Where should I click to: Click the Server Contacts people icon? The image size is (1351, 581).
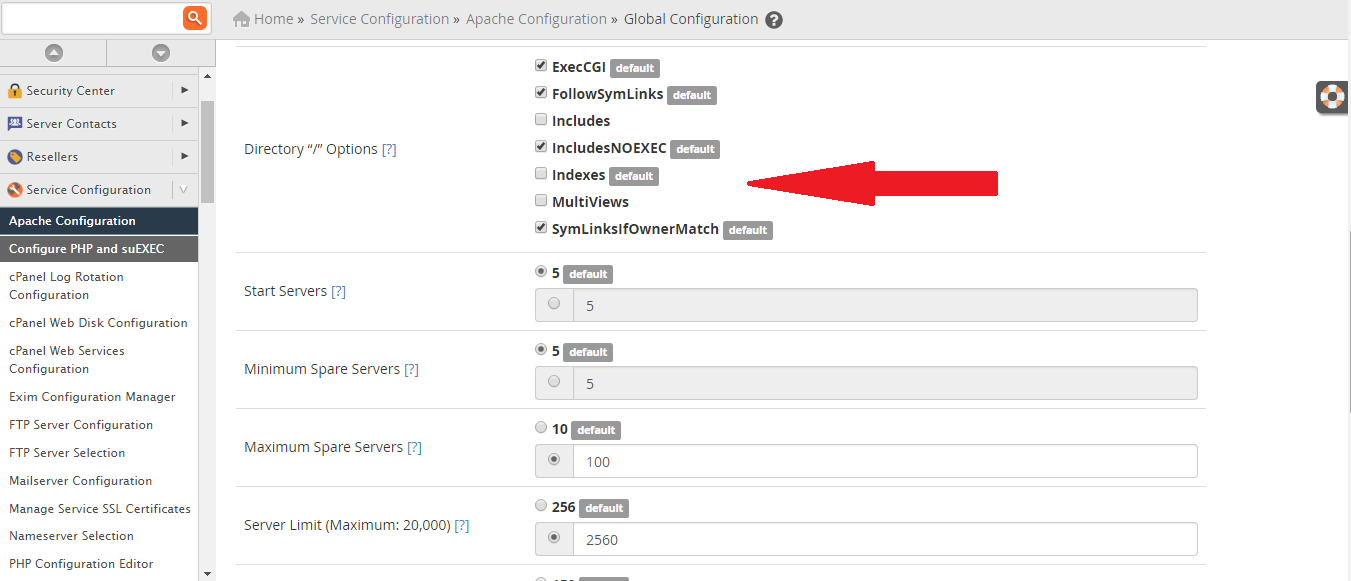(x=15, y=124)
